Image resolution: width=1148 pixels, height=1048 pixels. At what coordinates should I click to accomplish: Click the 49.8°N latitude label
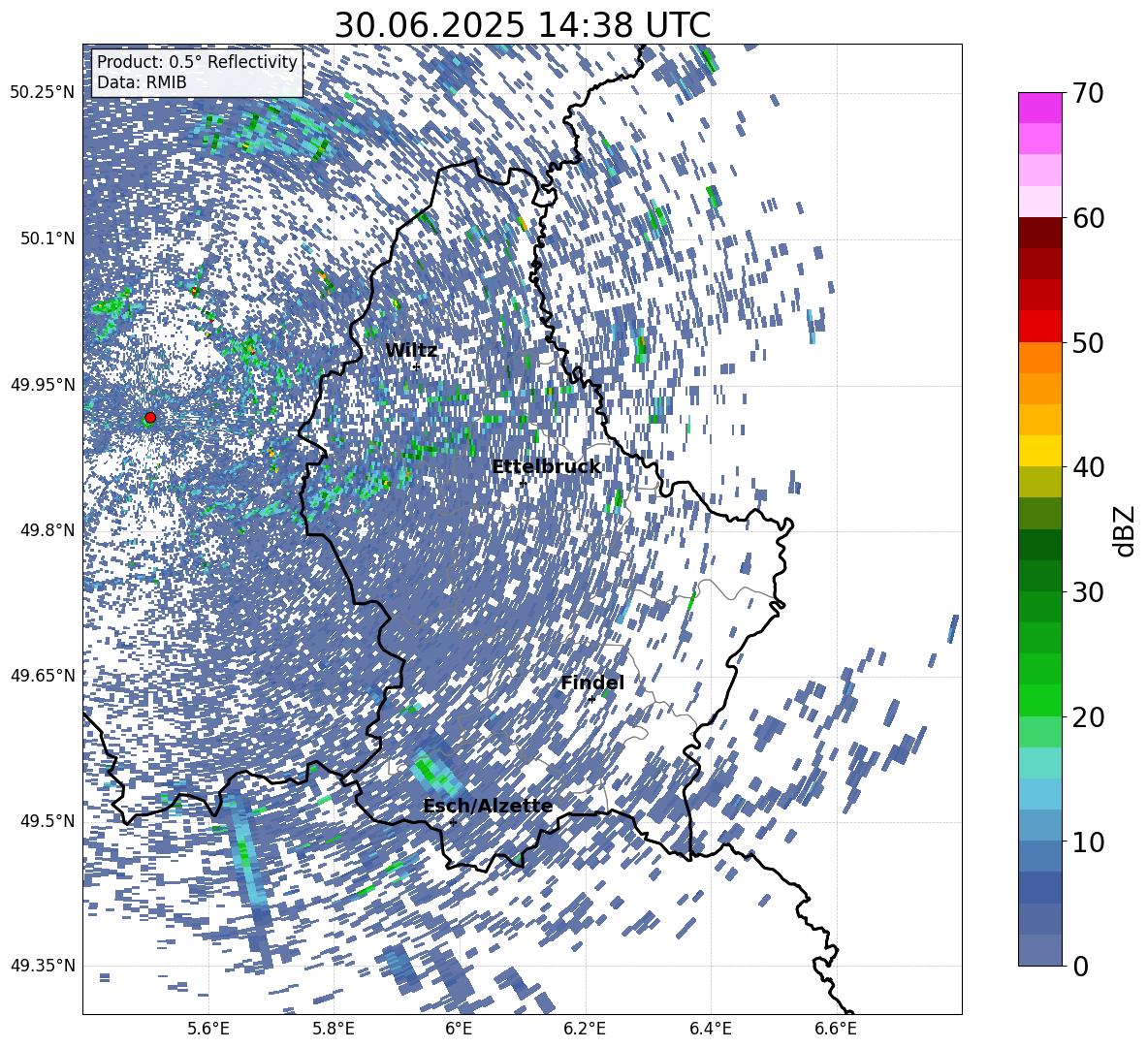48,530
